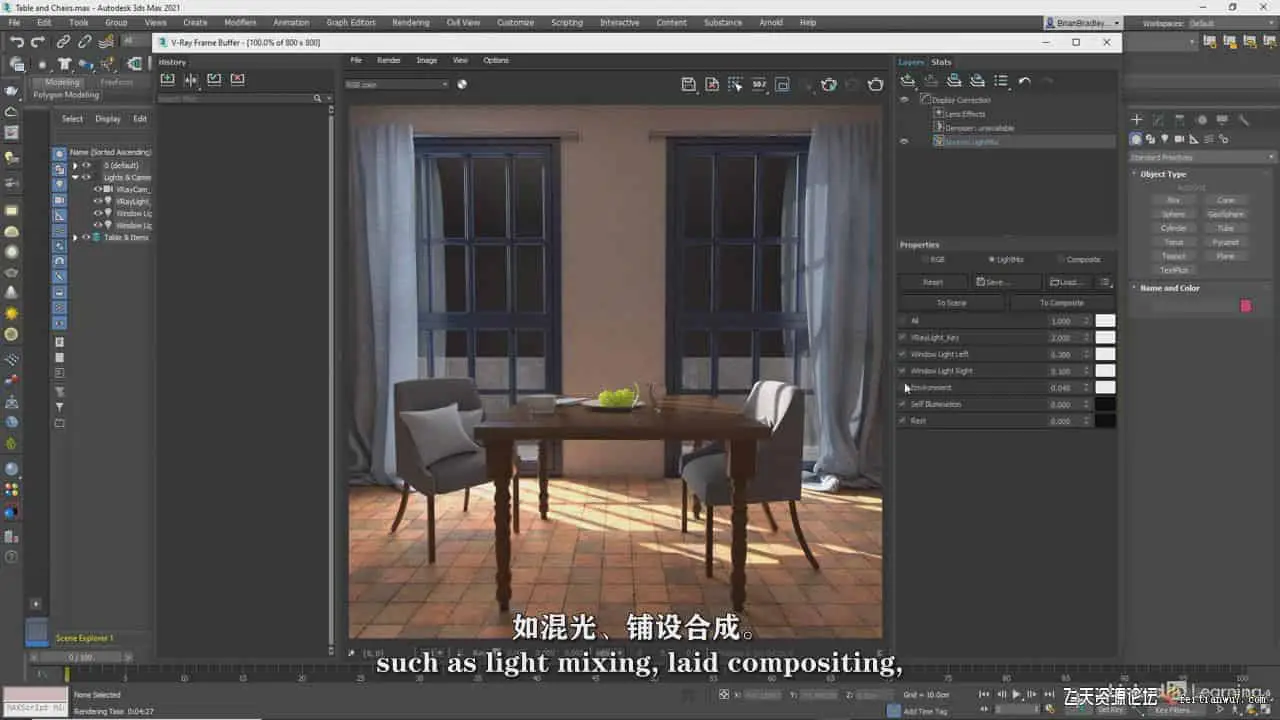Select the Composite radio button

point(1060,260)
